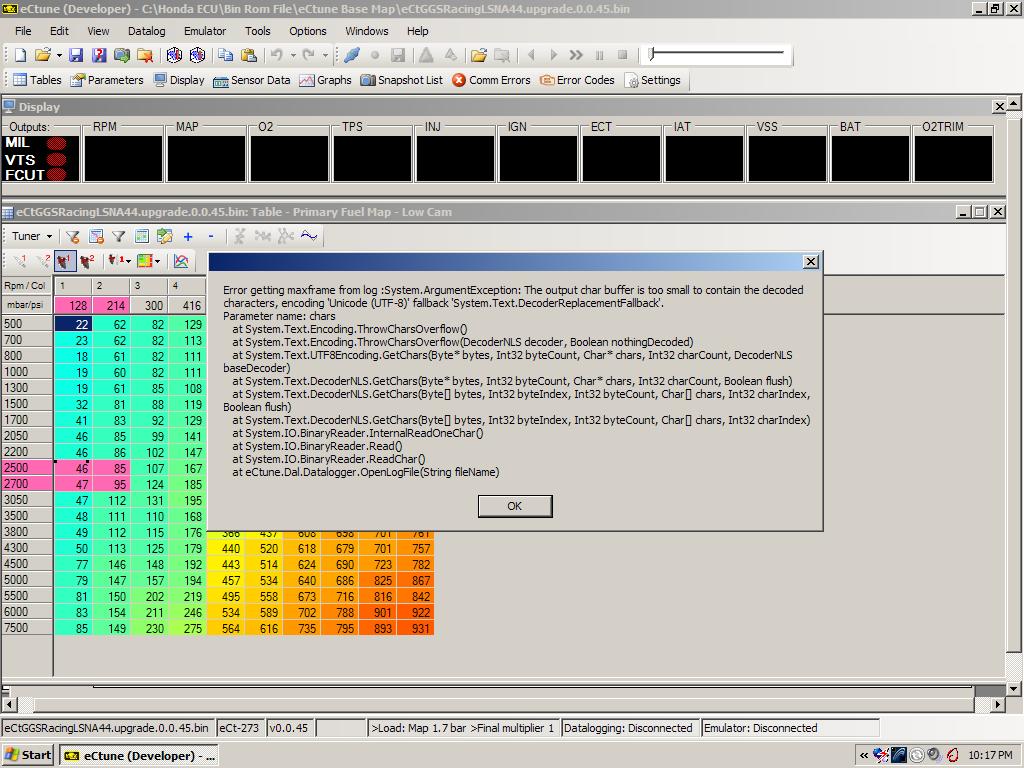Open the Tables view
Screen dimensions: 1024x768
click(37, 80)
